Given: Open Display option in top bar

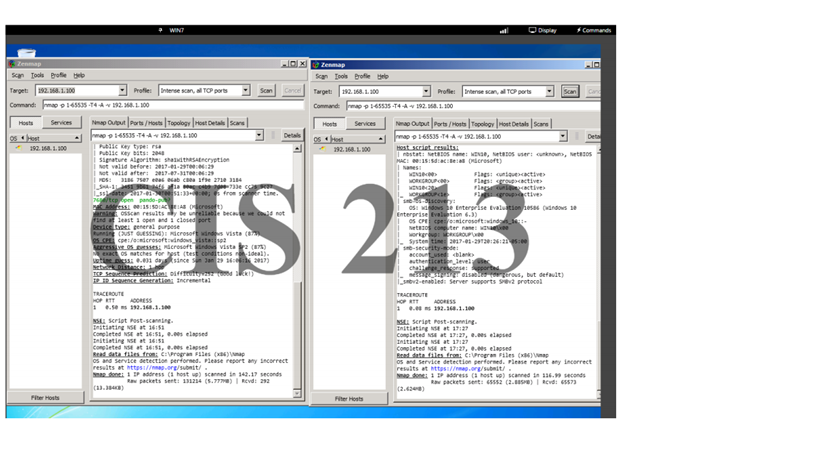Looking at the screenshot, I should coord(543,30).
